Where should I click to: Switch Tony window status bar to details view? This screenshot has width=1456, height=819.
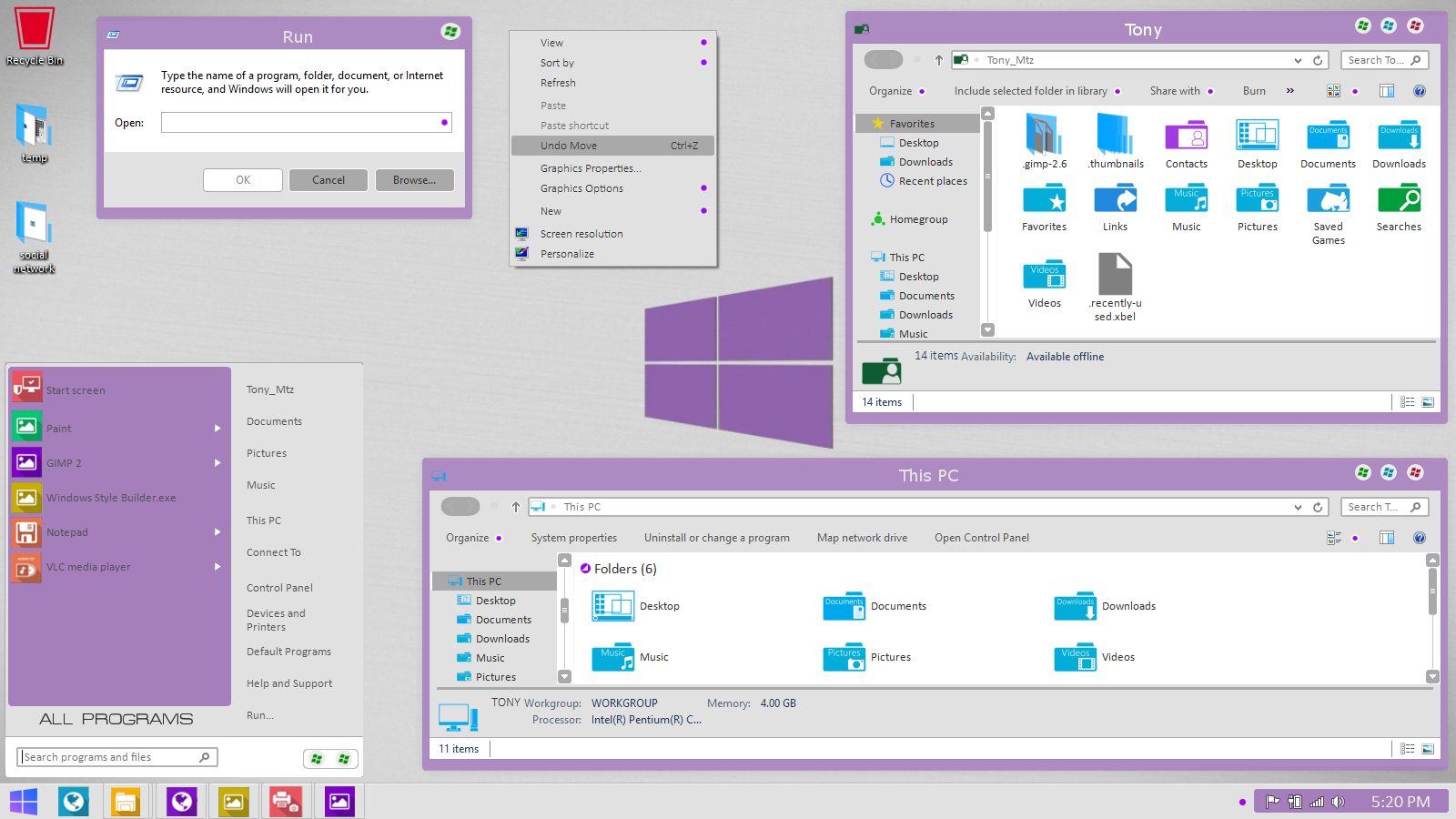(1408, 402)
